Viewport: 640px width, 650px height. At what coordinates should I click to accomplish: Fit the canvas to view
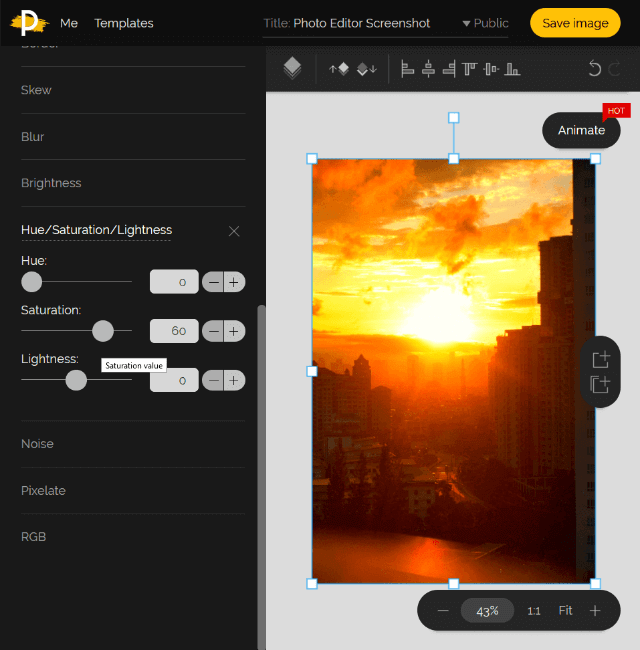(x=565, y=611)
